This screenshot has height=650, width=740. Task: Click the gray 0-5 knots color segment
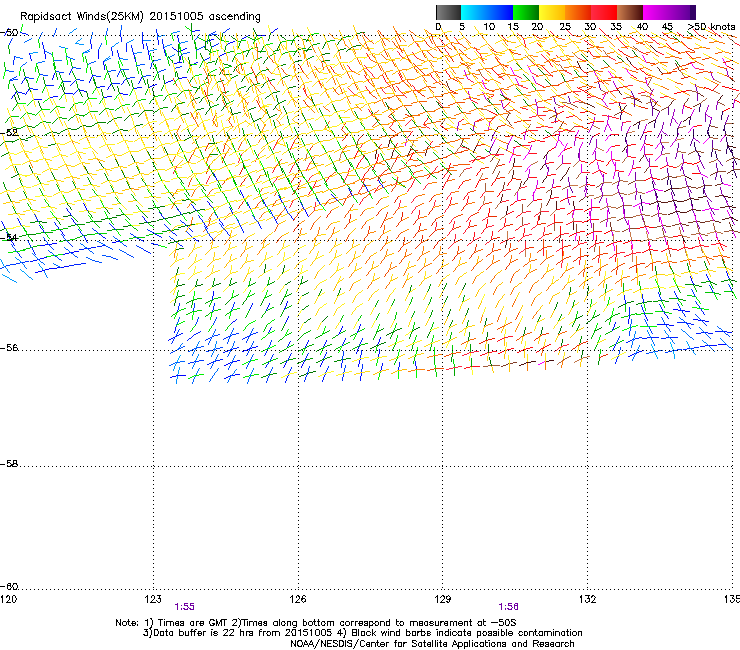pos(448,12)
